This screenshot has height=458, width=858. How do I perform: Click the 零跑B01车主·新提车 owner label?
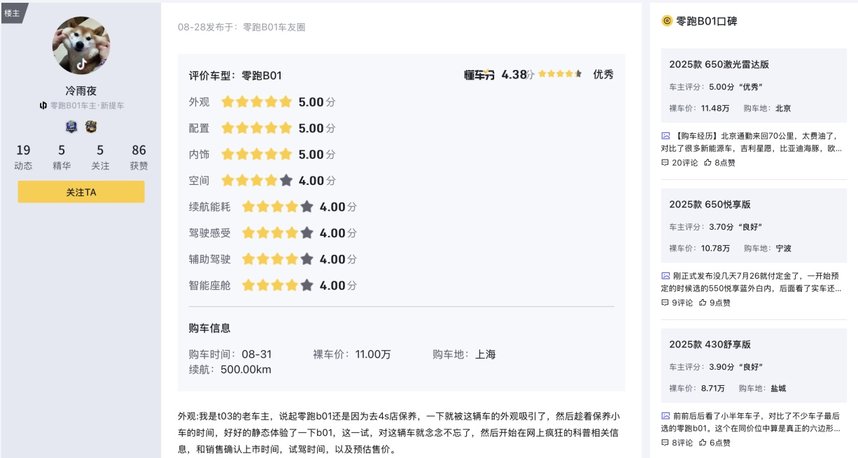click(87, 106)
